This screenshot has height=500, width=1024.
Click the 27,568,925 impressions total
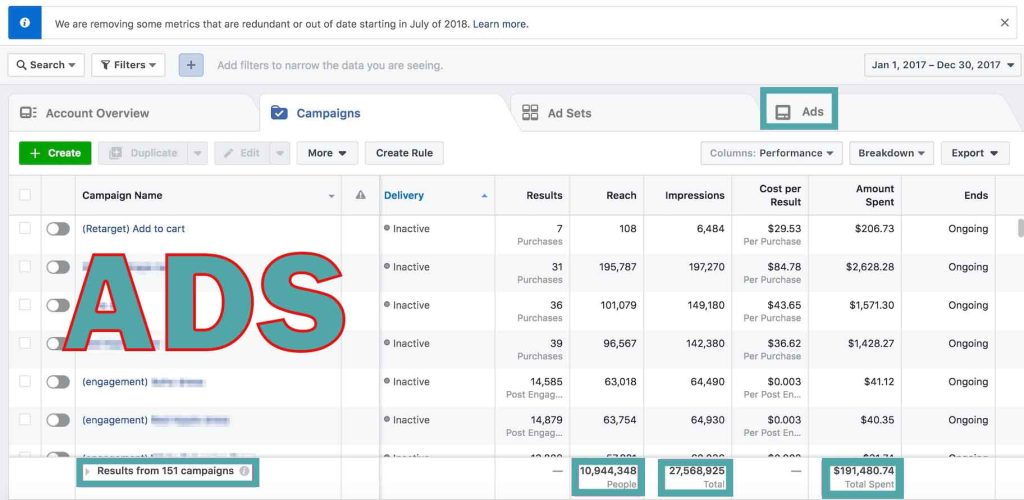pos(696,471)
